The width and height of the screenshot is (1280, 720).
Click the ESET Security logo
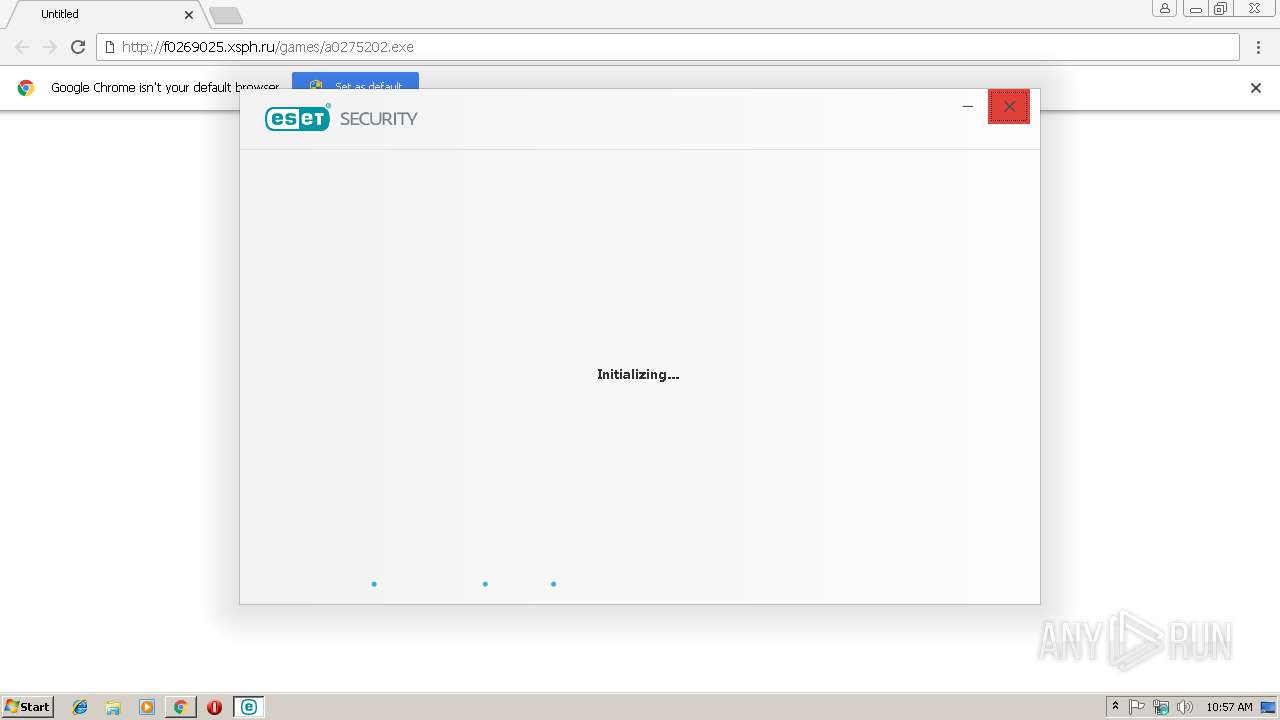[x=341, y=118]
